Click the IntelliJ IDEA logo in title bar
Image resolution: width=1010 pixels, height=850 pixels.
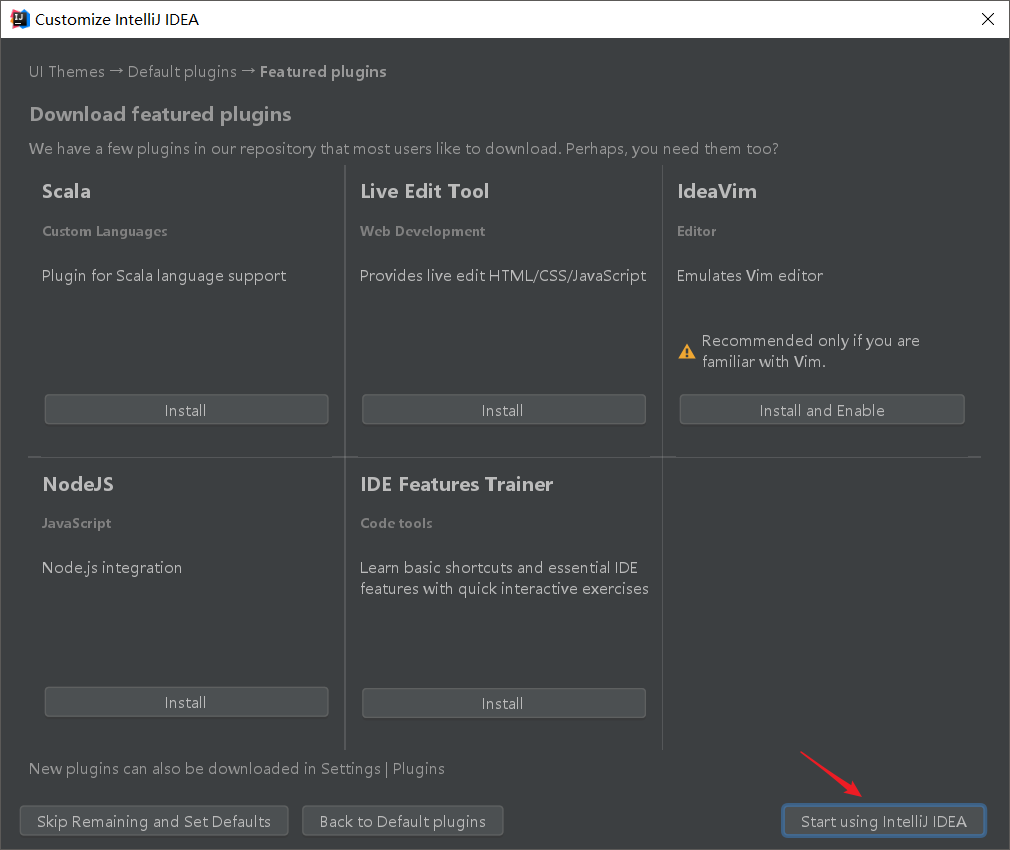tap(20, 19)
